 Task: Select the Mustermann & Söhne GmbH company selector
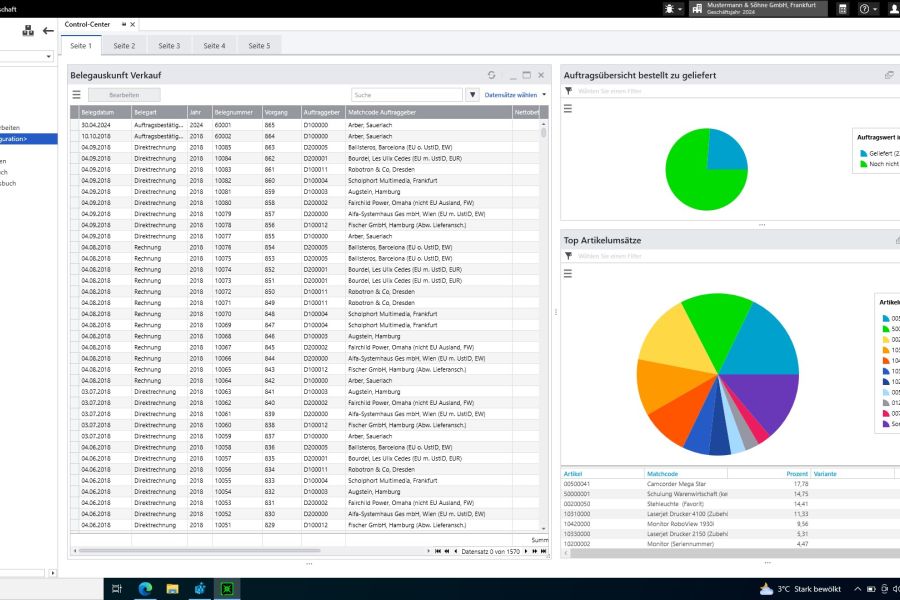point(758,8)
